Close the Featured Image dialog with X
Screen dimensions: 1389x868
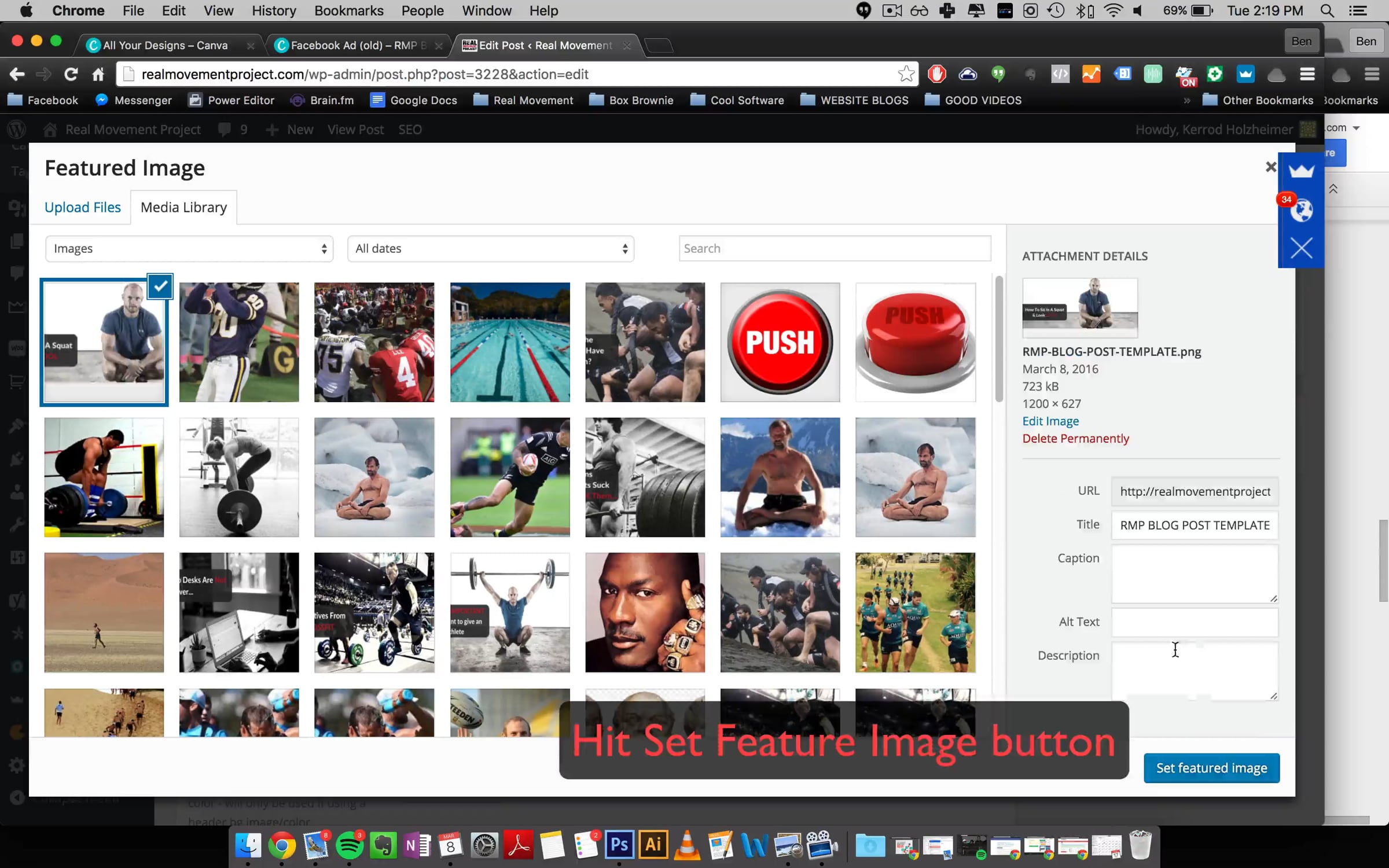[1270, 167]
